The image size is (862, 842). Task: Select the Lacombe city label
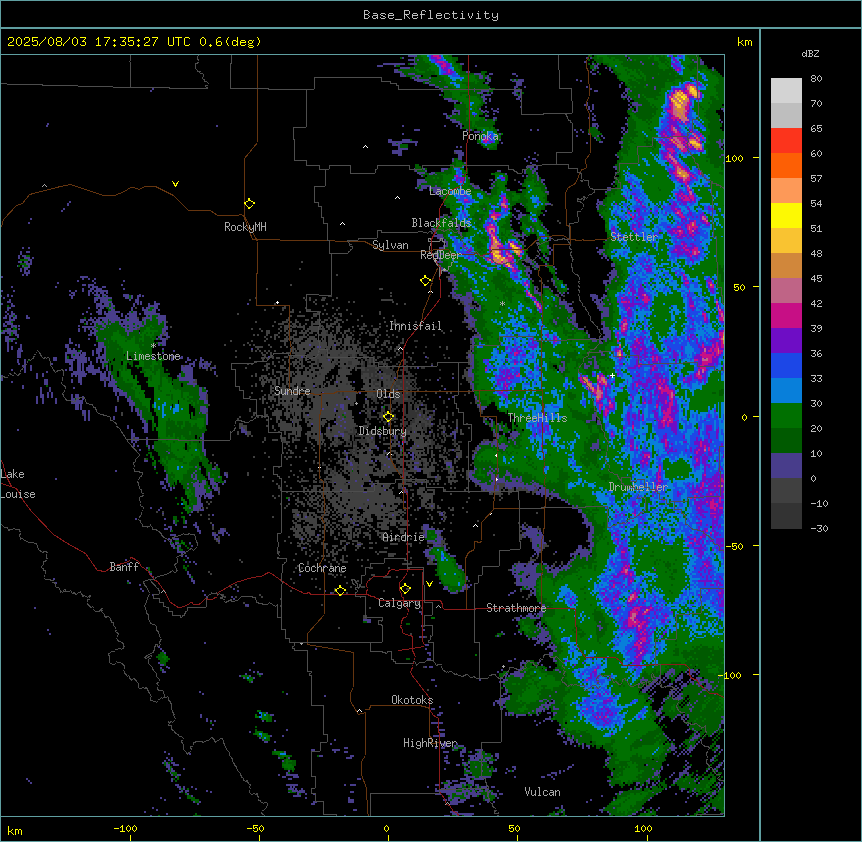coord(450,191)
